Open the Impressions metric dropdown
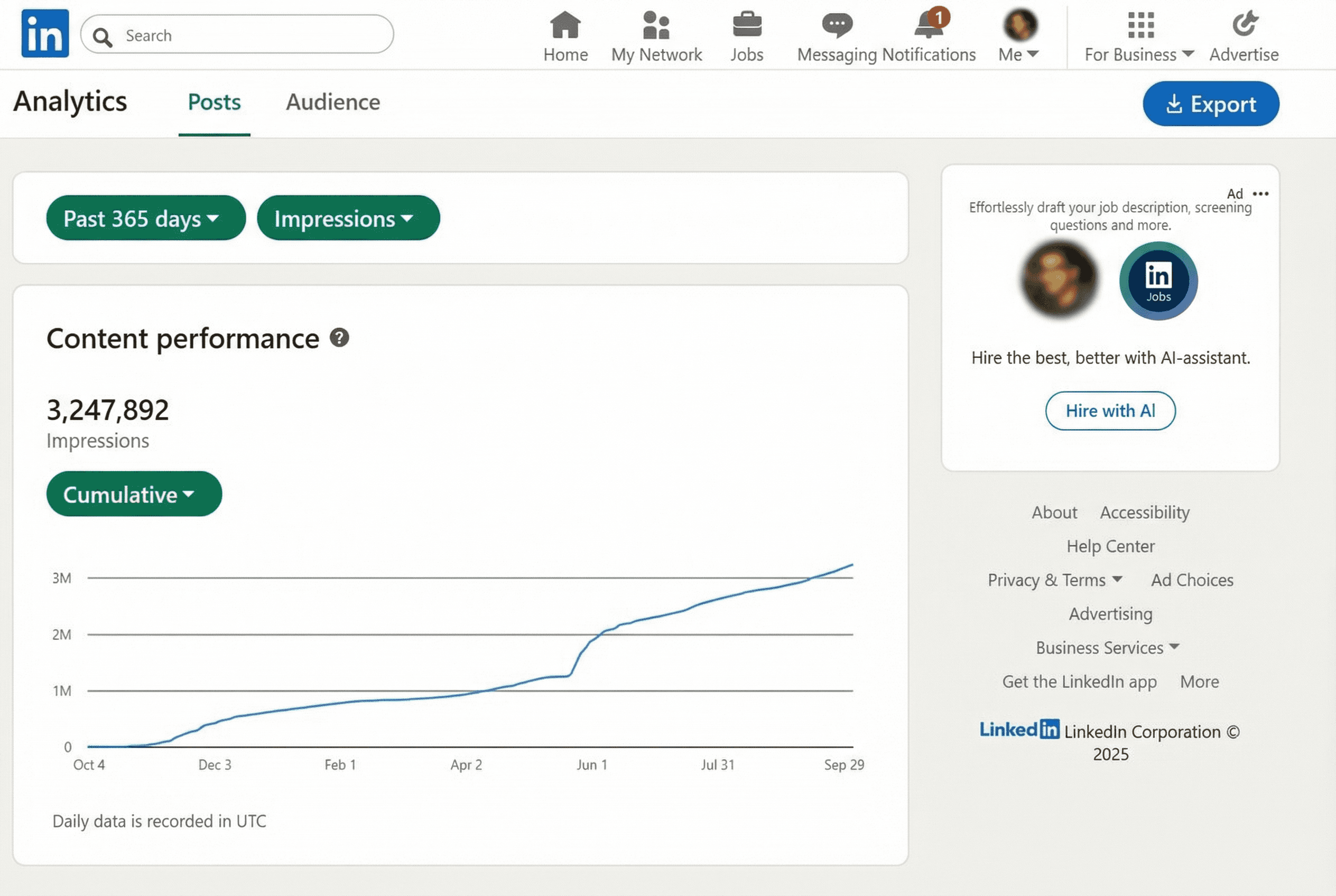Image resolution: width=1336 pixels, height=896 pixels. pos(348,218)
